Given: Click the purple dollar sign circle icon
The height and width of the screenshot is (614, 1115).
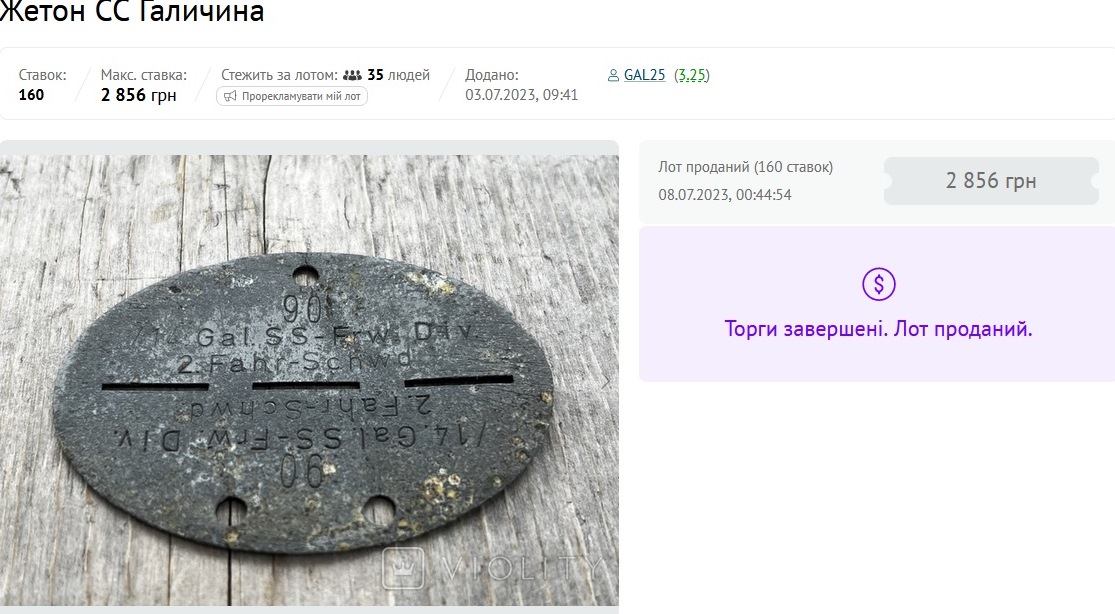Looking at the screenshot, I should coord(879,285).
